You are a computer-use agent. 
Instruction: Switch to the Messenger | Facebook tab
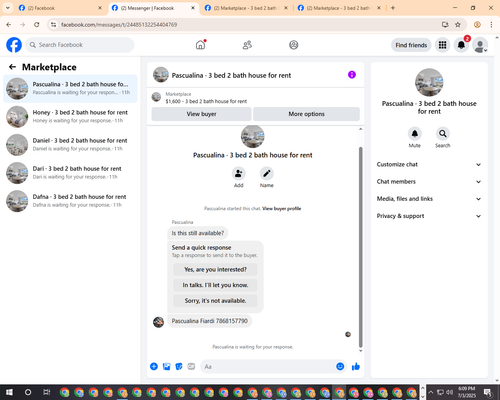(153, 8)
